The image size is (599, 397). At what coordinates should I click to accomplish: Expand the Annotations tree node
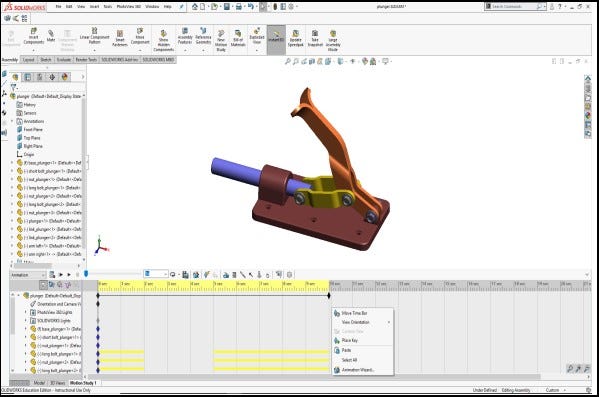coord(12,121)
